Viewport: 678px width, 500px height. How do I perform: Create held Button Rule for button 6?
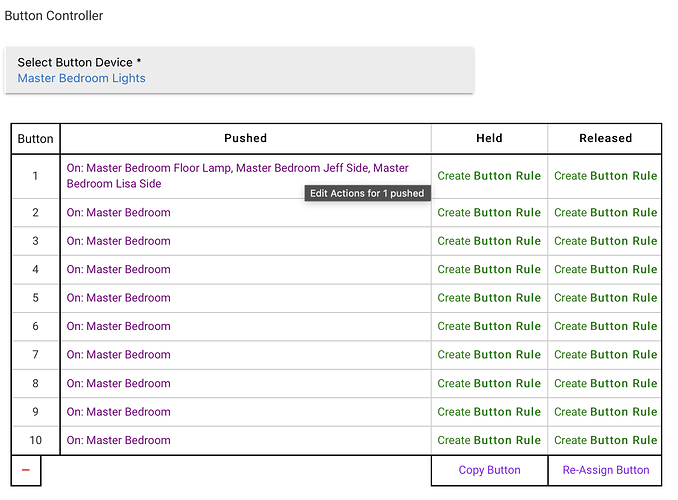(x=489, y=327)
